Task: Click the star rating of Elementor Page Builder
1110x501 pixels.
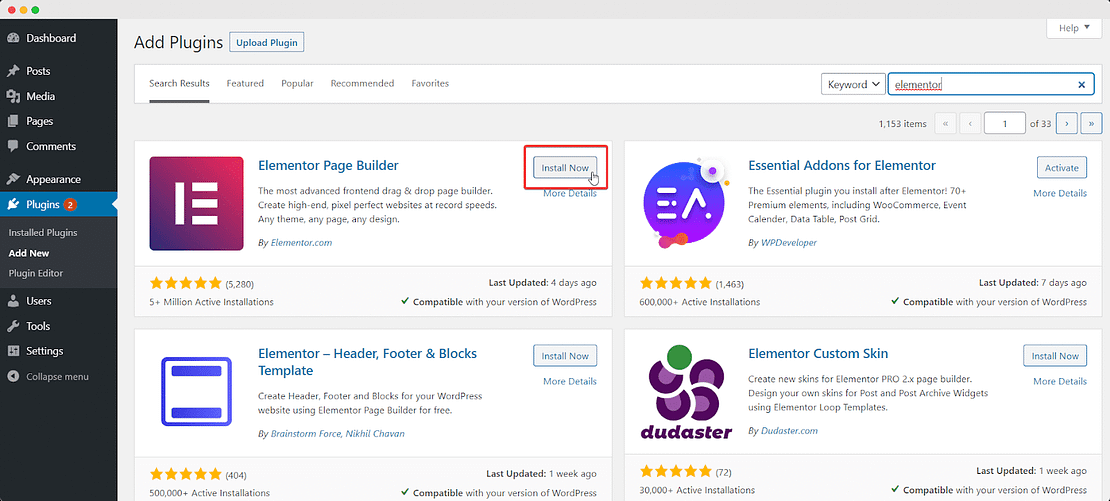Action: pyautogui.click(x=185, y=284)
